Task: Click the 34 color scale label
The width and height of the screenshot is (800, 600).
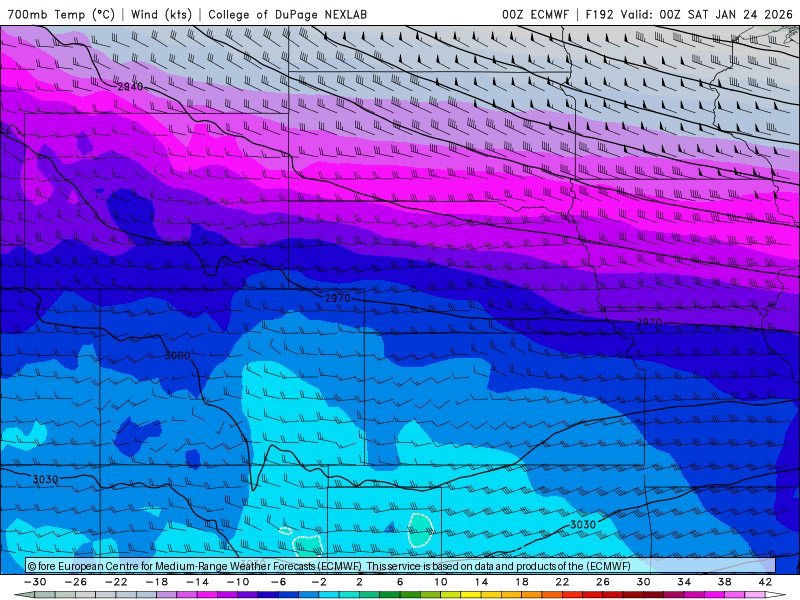Action: (684, 582)
